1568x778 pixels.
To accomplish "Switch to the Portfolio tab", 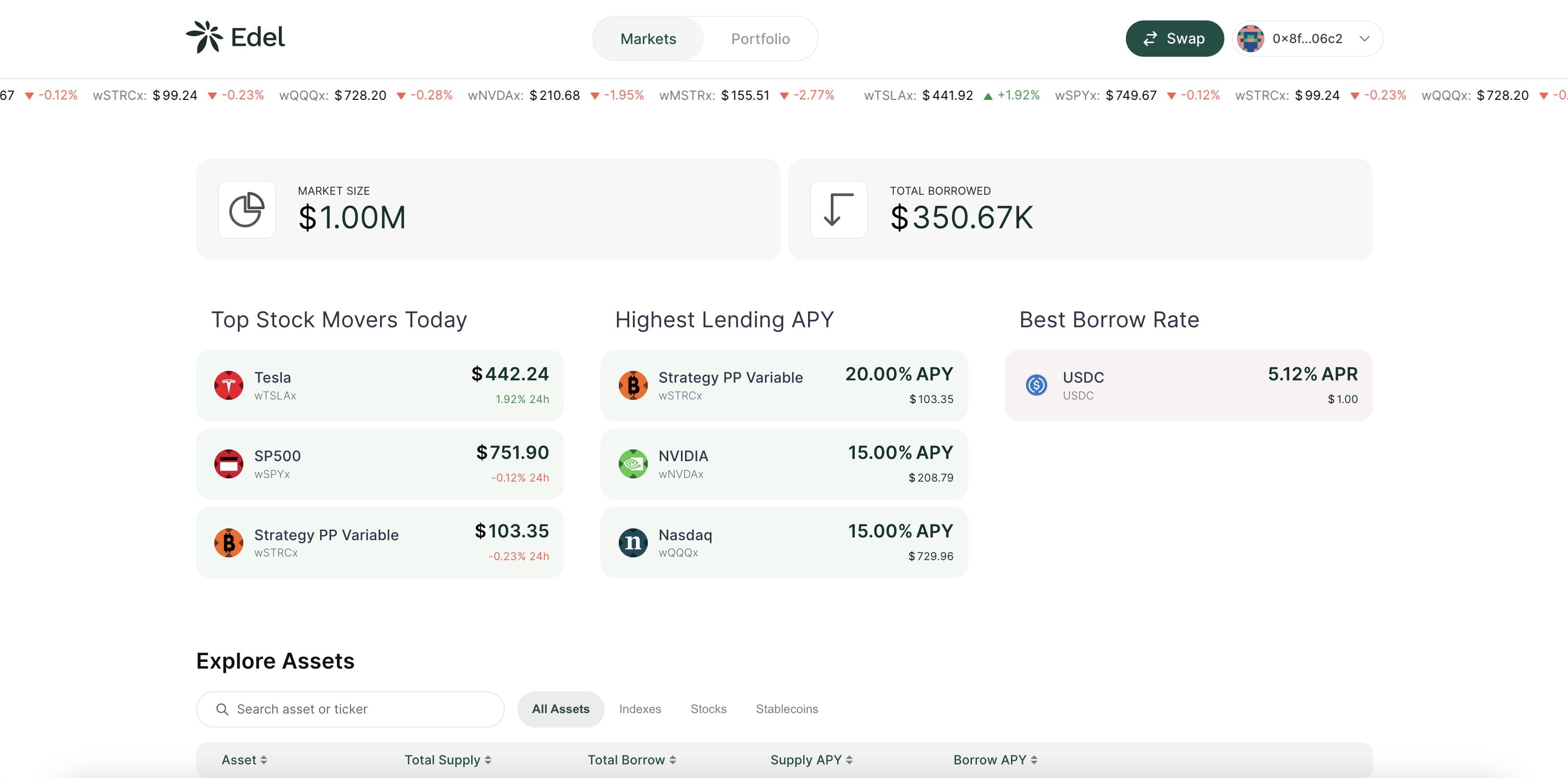I will (760, 39).
